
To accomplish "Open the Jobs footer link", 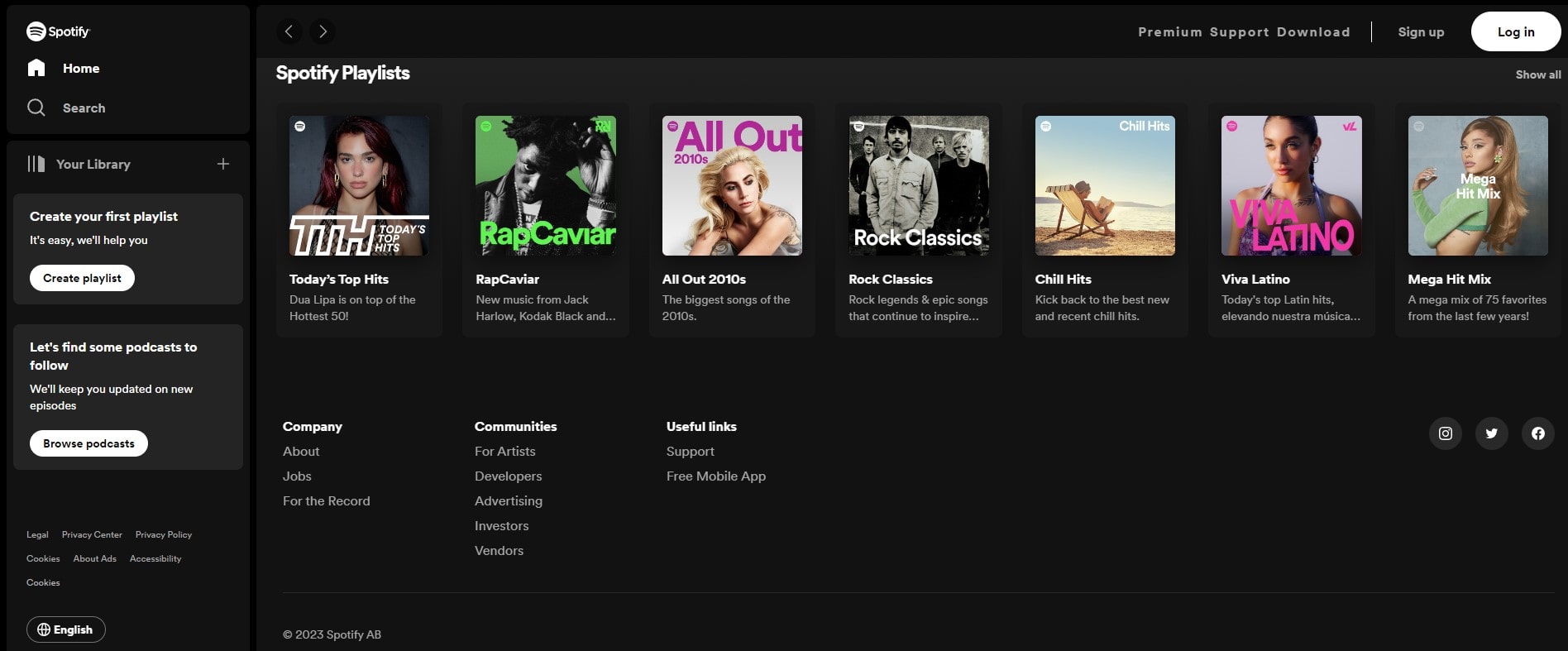I will 297,476.
